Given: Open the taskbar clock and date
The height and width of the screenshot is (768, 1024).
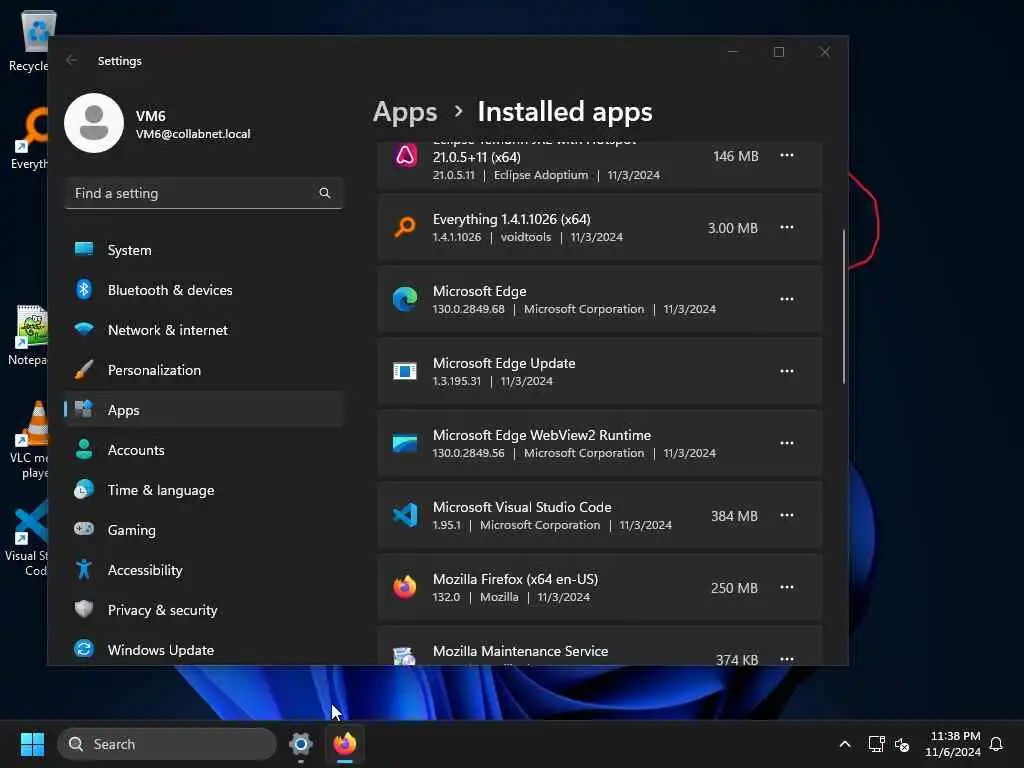Looking at the screenshot, I should coord(953,744).
